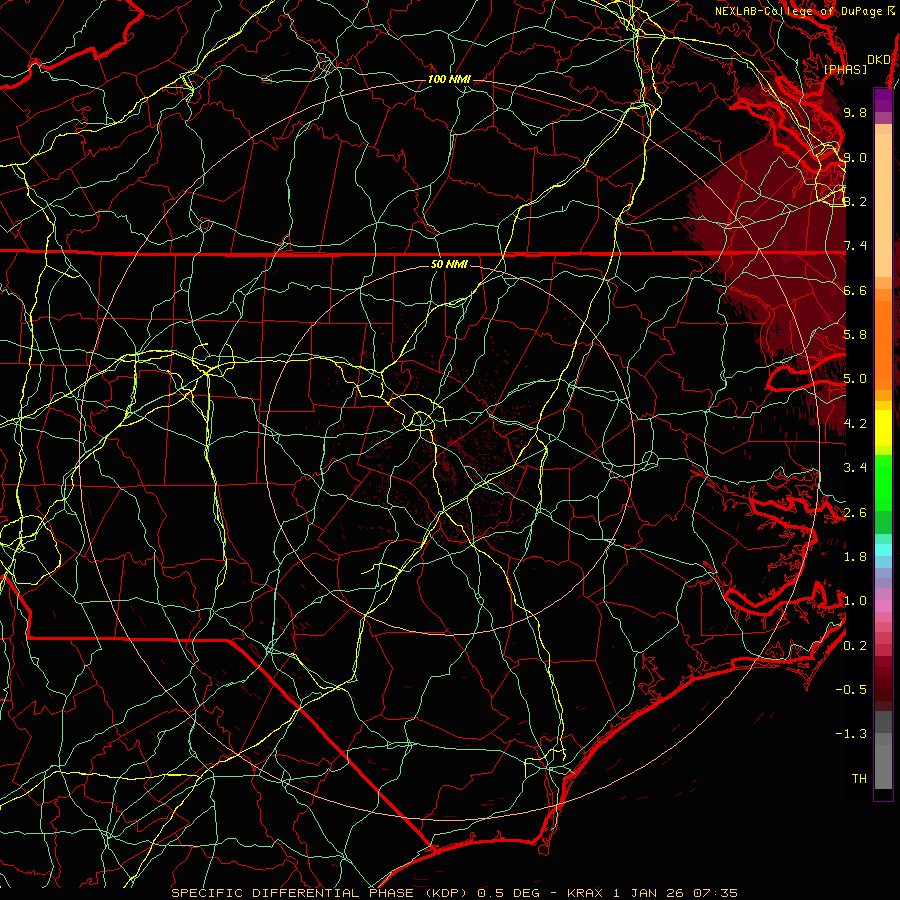Click the 1.0 value on color scale
Viewport: 900px width, 900px height.
pyautogui.click(x=855, y=601)
